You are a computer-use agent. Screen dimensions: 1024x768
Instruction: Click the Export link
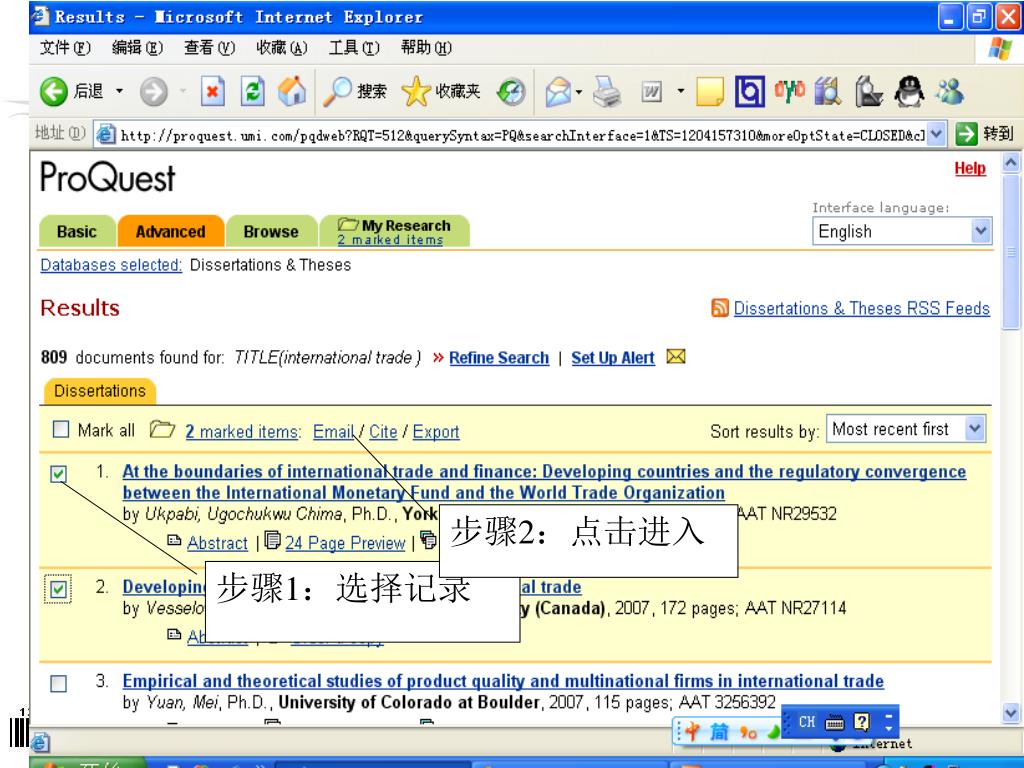[436, 432]
